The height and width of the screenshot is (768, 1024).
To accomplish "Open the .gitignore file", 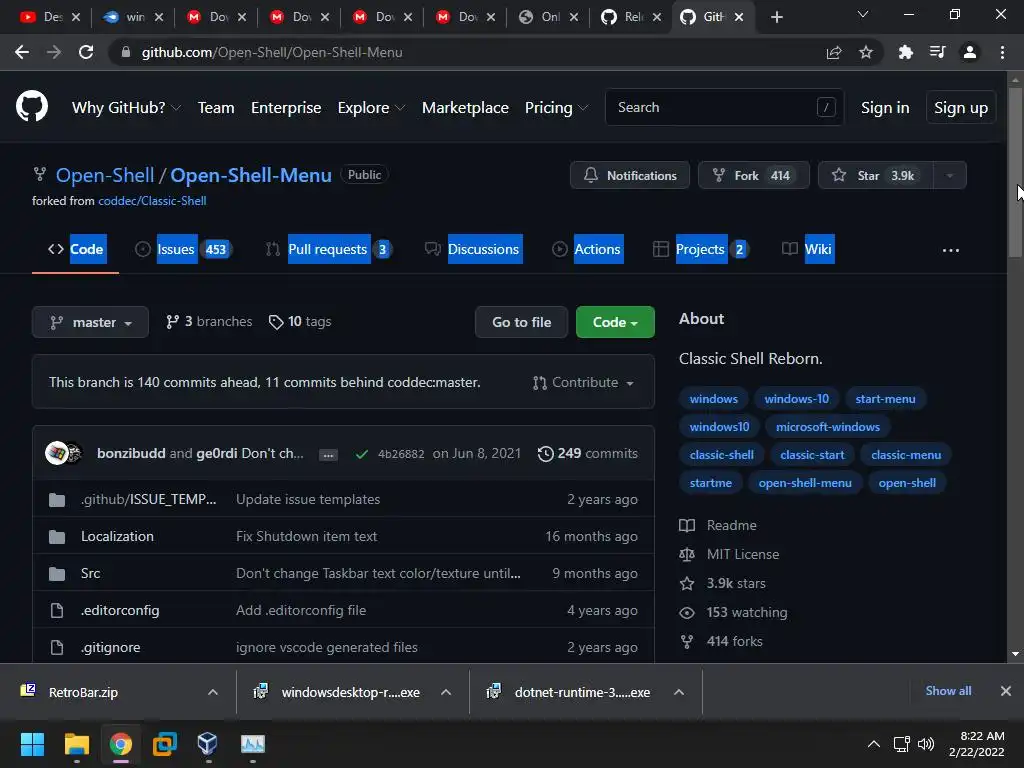I will point(111,647).
